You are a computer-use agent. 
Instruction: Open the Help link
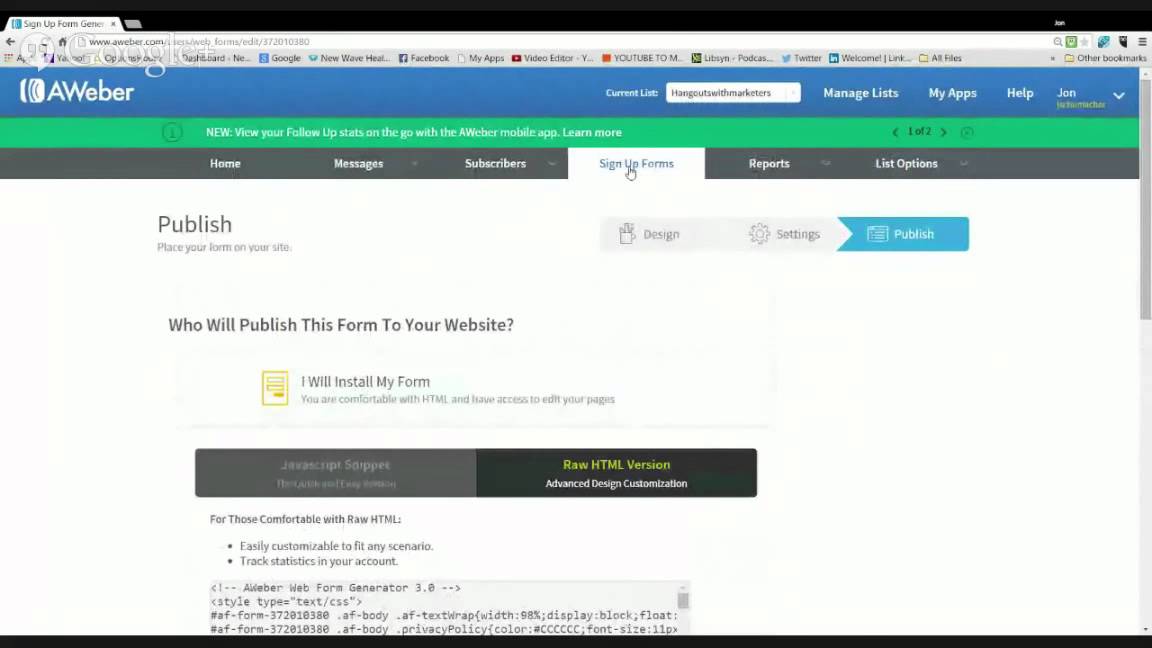[1020, 93]
